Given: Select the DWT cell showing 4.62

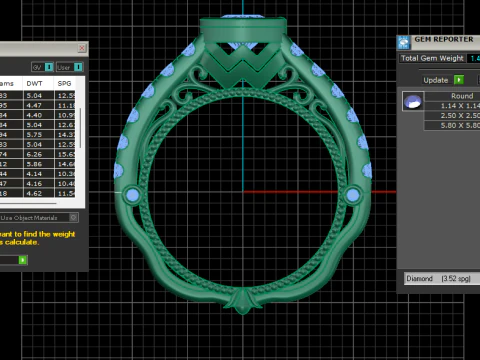Looking at the screenshot, I should click(x=38, y=193).
